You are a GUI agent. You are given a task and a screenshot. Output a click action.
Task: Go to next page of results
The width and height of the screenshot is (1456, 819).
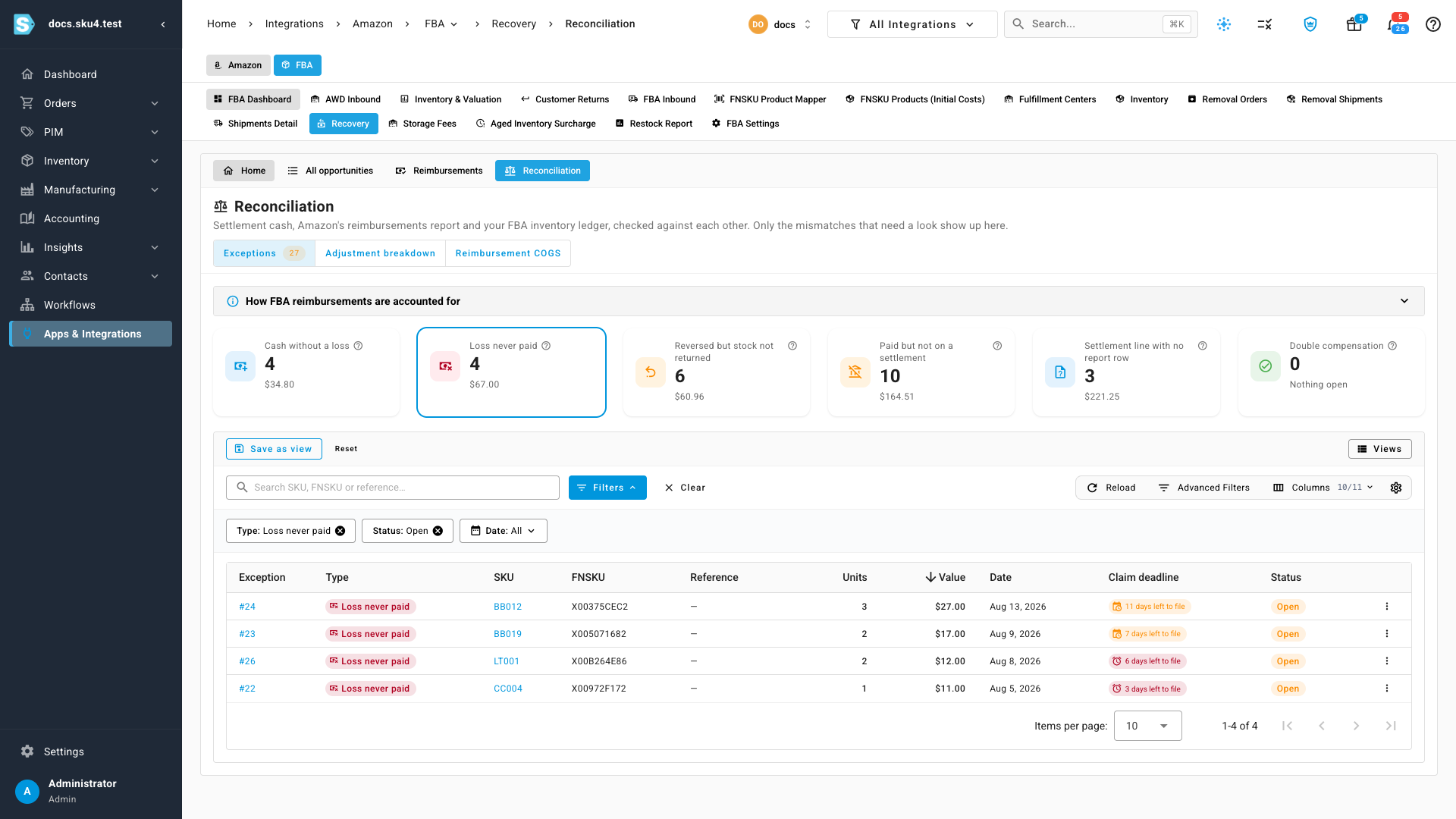[x=1356, y=726]
